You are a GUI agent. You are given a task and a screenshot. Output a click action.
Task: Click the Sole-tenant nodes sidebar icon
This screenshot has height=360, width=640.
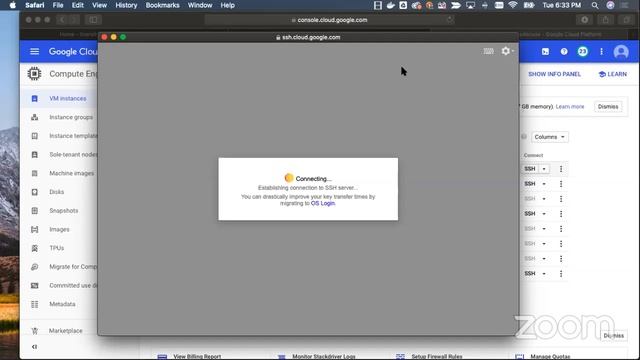click(x=35, y=155)
